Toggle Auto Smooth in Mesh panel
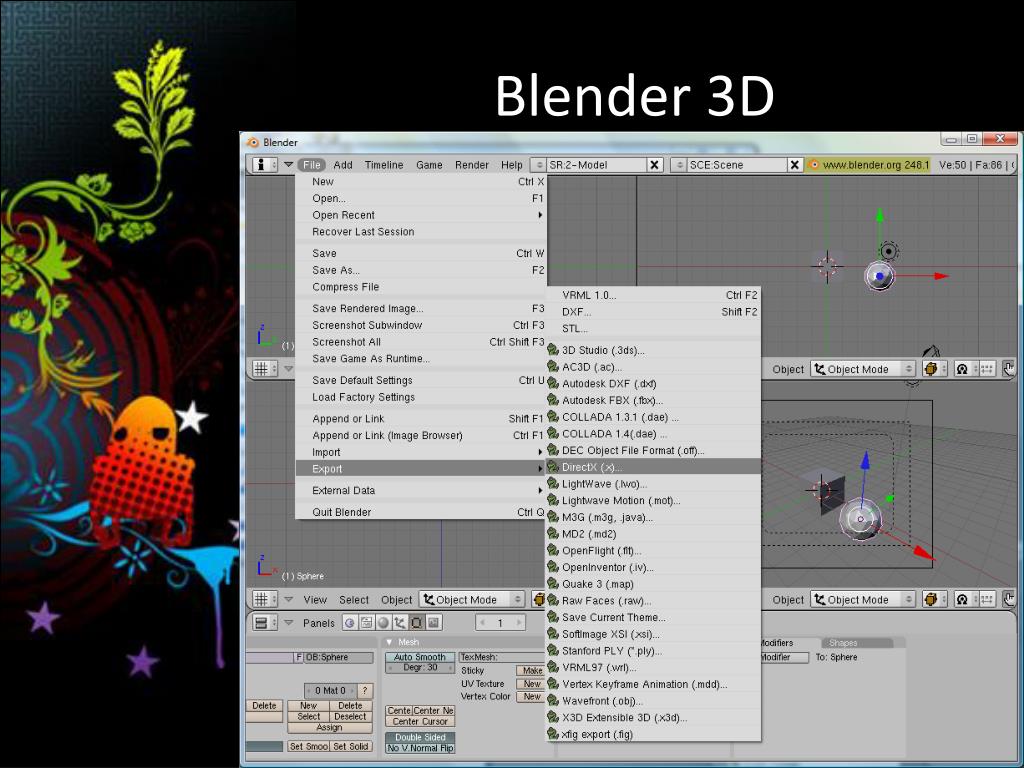 click(419, 657)
